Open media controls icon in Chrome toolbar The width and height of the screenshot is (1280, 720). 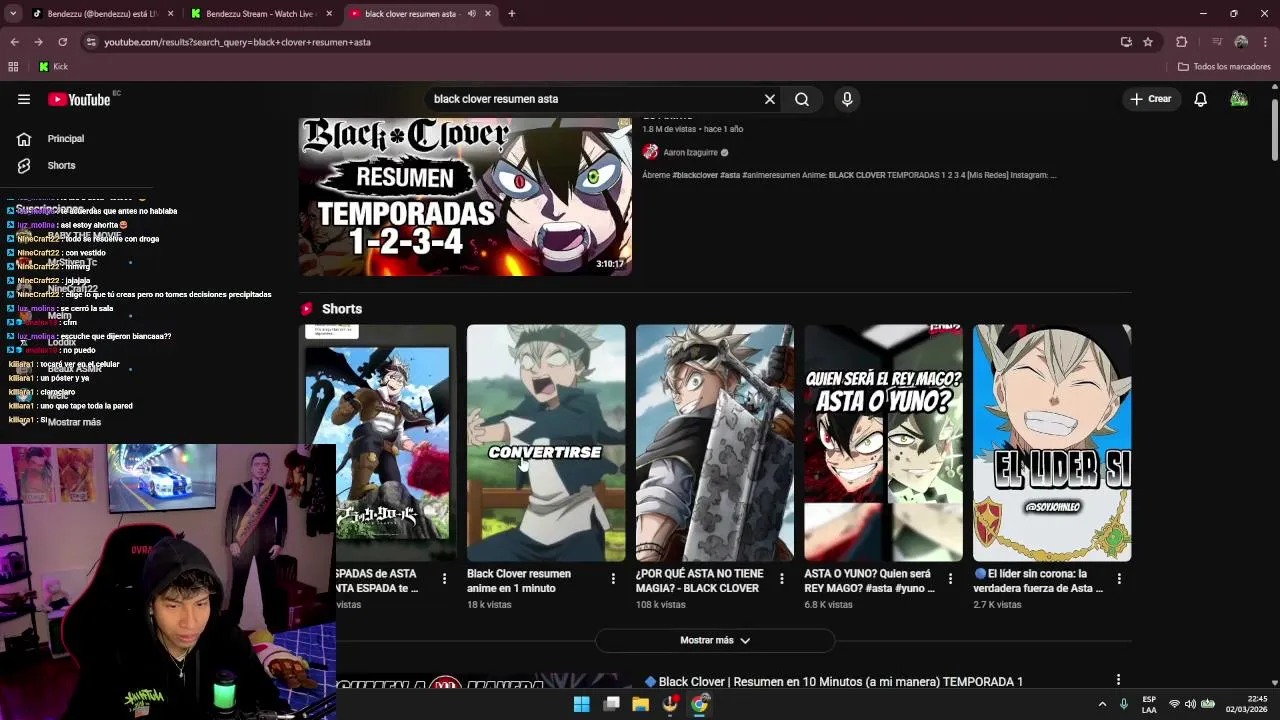(x=1217, y=42)
